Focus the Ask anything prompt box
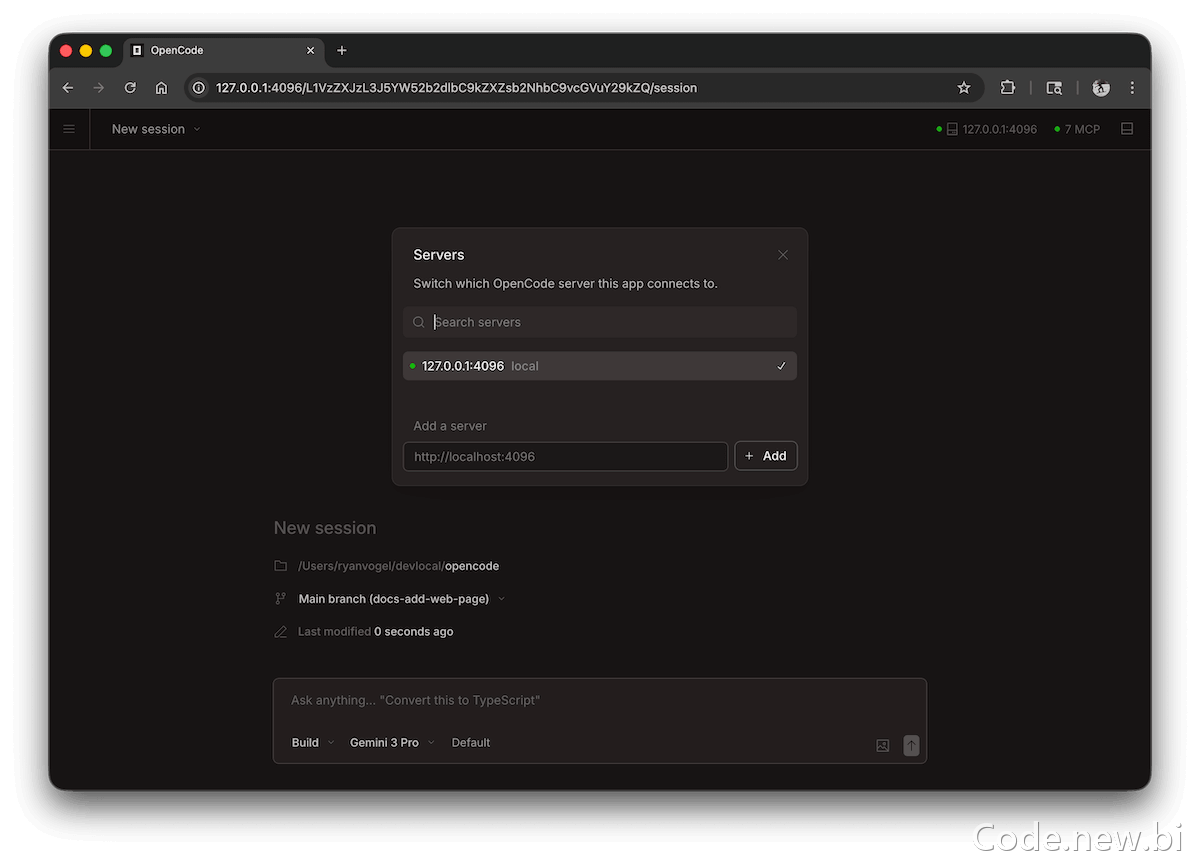The image size is (1200, 855). coord(600,701)
